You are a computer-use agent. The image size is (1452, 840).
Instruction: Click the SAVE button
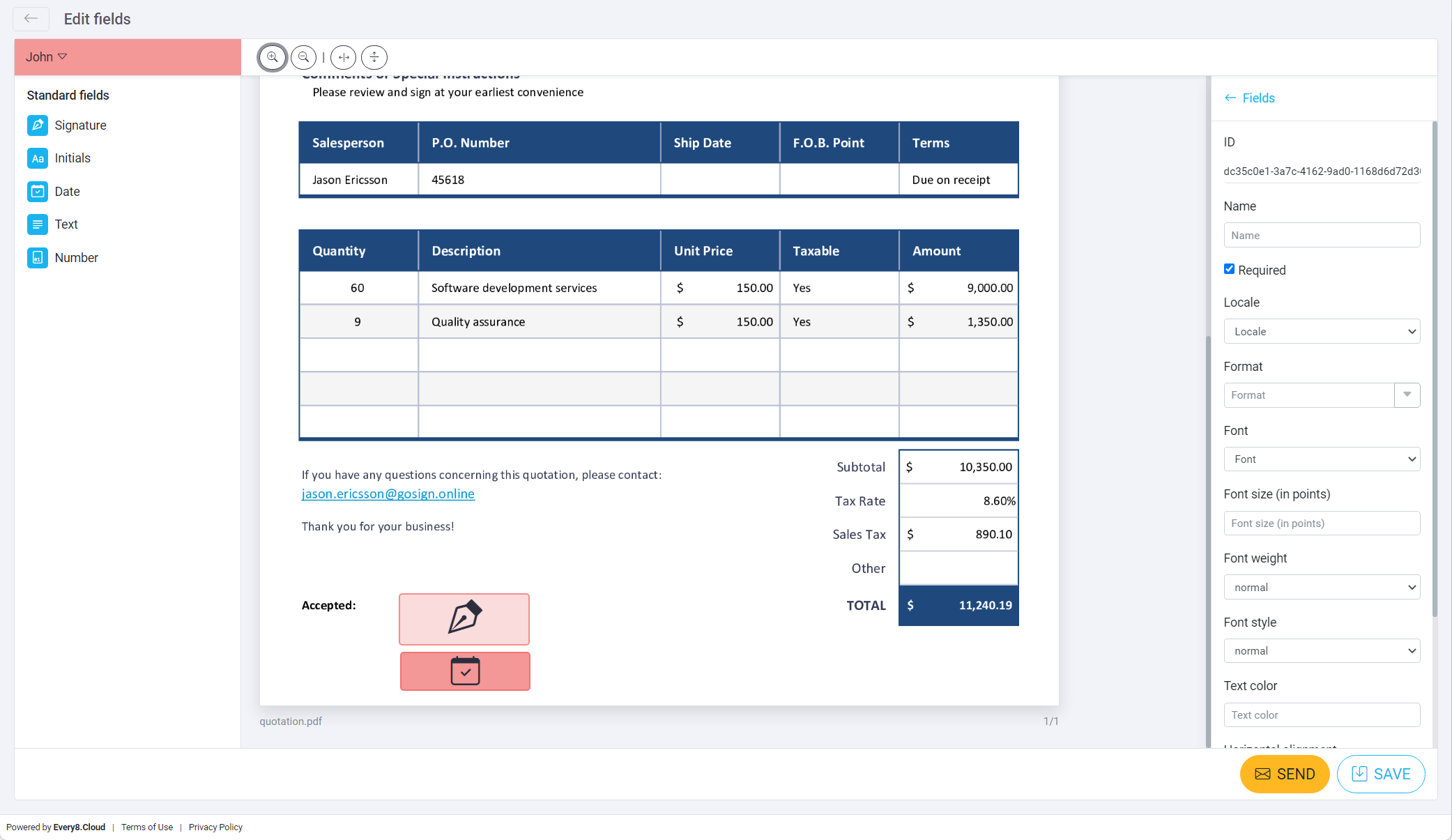(x=1380, y=774)
